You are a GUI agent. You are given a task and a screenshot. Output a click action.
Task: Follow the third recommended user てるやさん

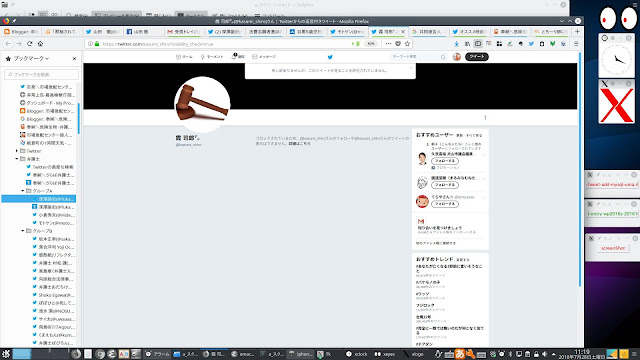[x=444, y=204]
